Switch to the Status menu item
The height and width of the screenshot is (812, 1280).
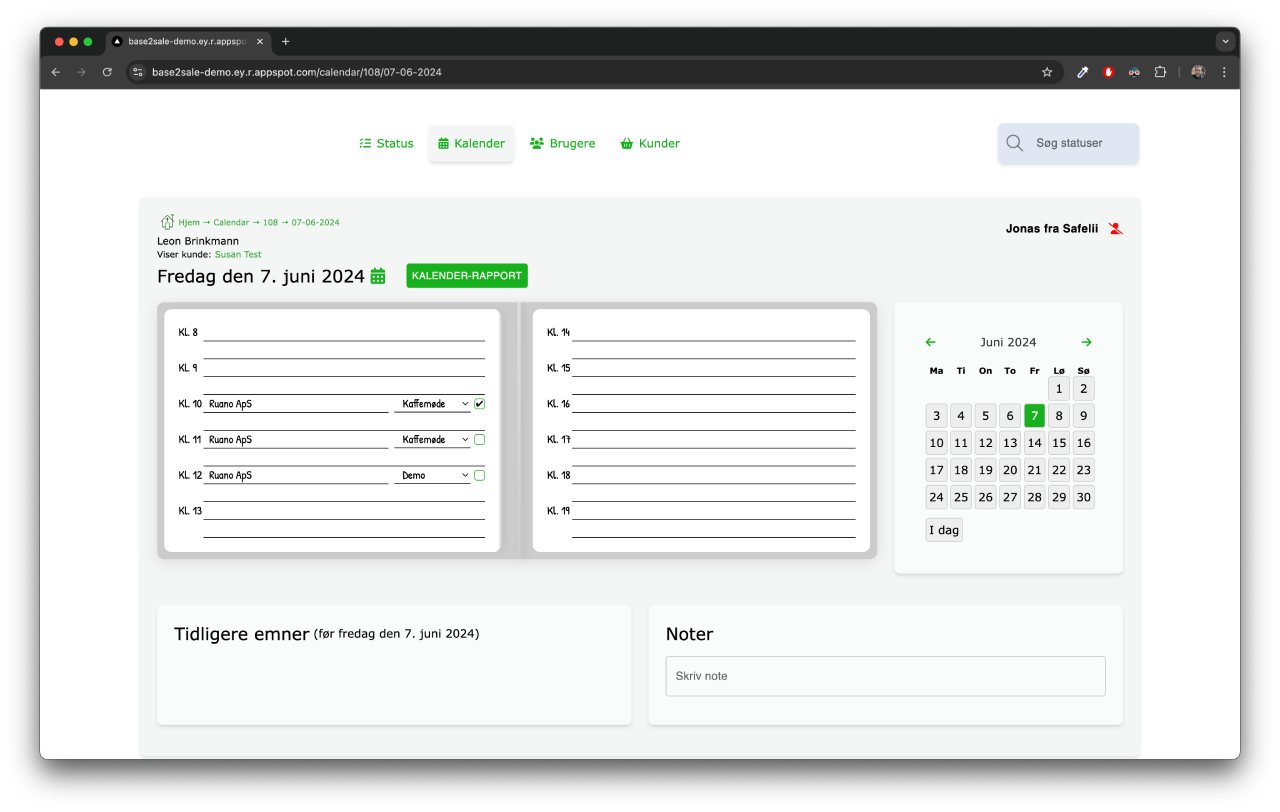386,144
